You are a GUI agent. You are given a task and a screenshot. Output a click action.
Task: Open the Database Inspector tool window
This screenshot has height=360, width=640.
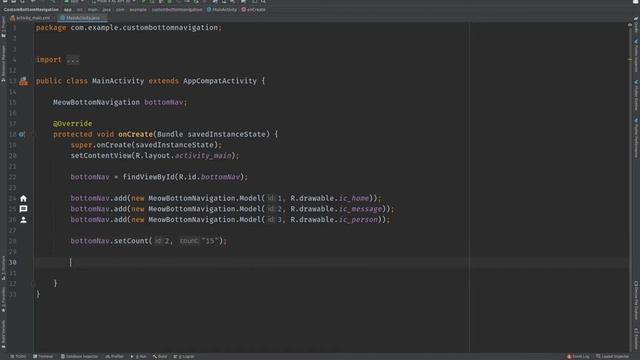coord(80,356)
